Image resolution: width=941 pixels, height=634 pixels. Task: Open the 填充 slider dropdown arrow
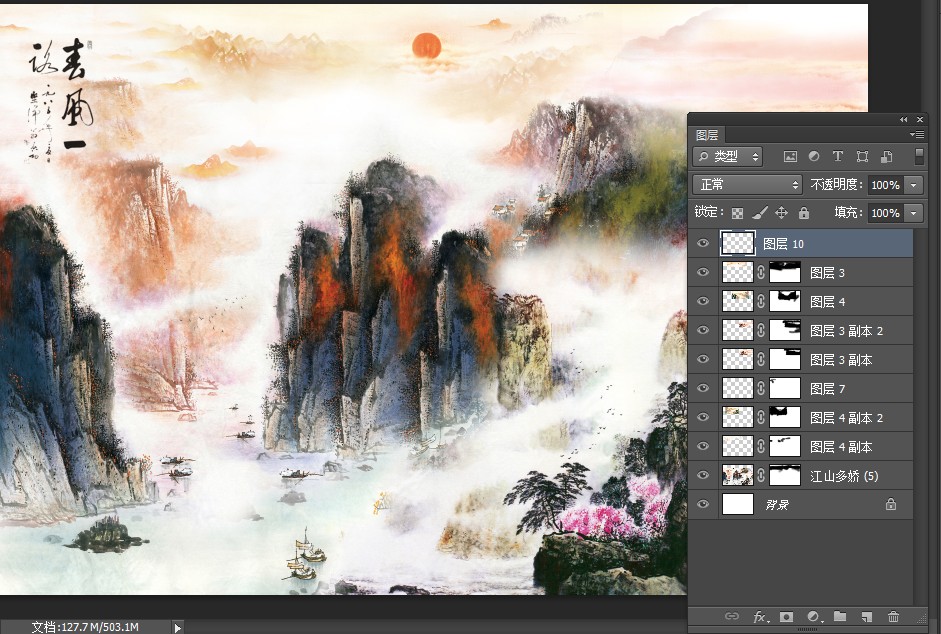[x=913, y=213]
